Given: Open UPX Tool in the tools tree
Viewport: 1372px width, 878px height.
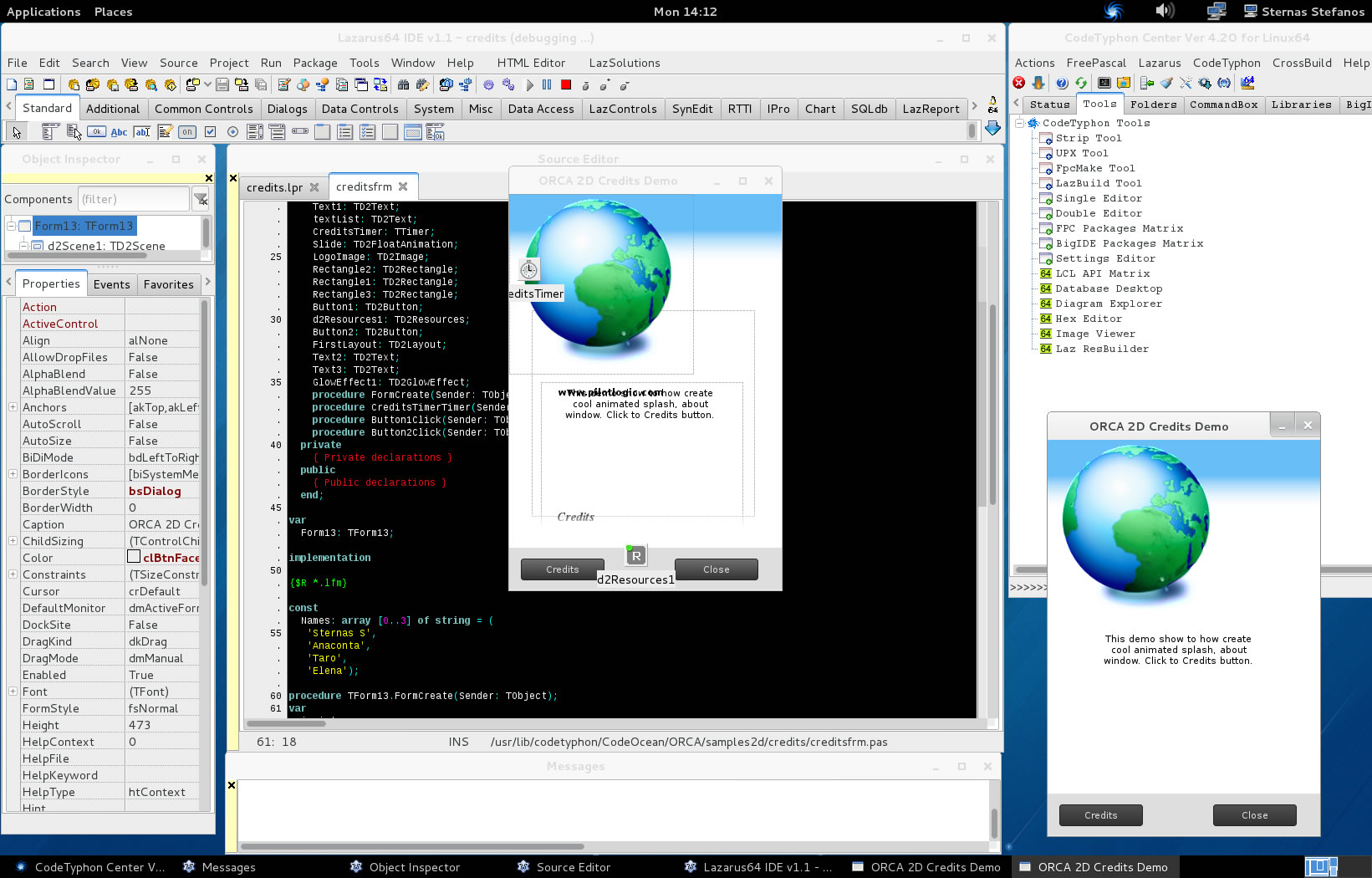Looking at the screenshot, I should (x=1082, y=153).
